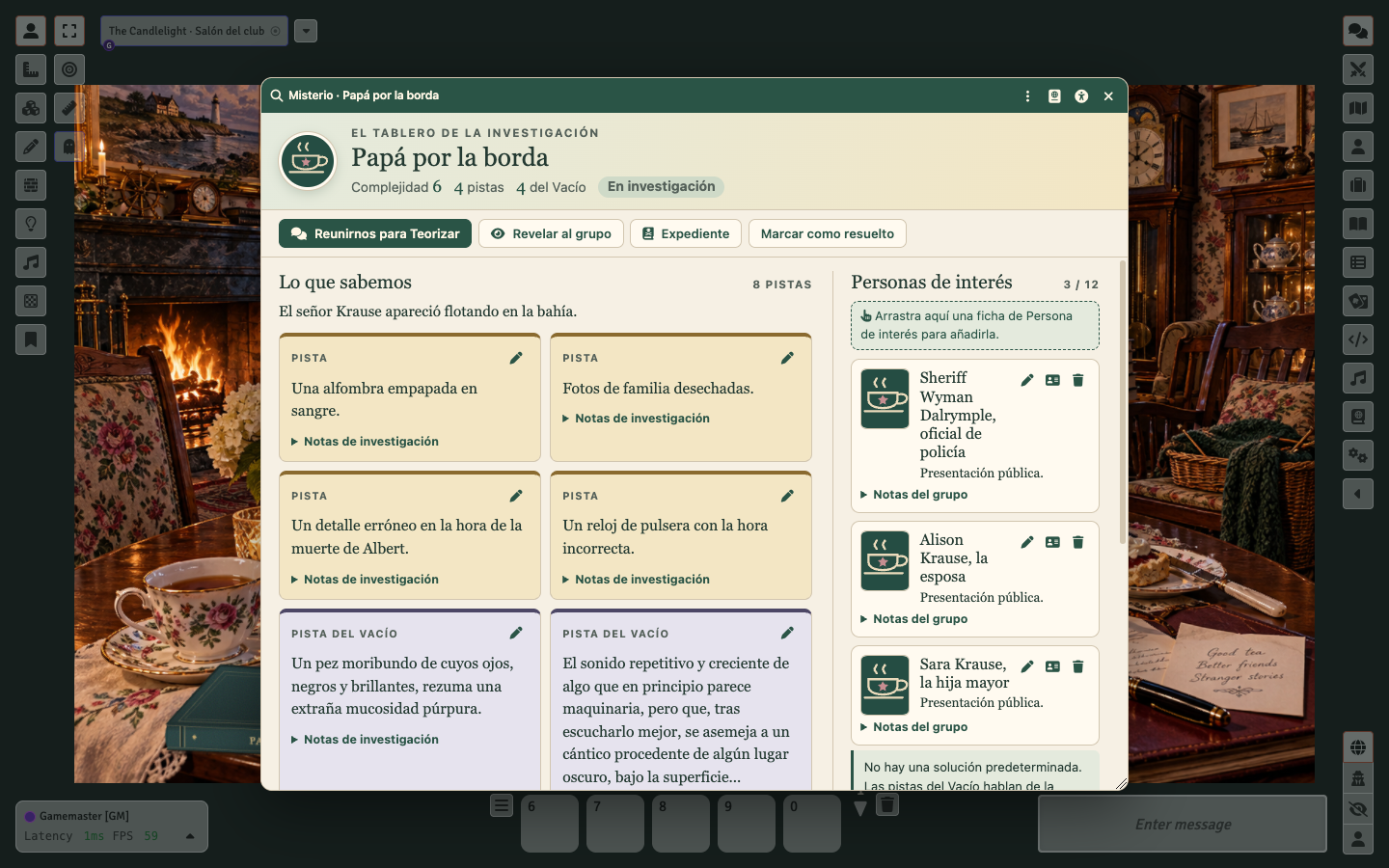
Task: Open the items briefcase sidebar tab
Action: [x=1358, y=185]
